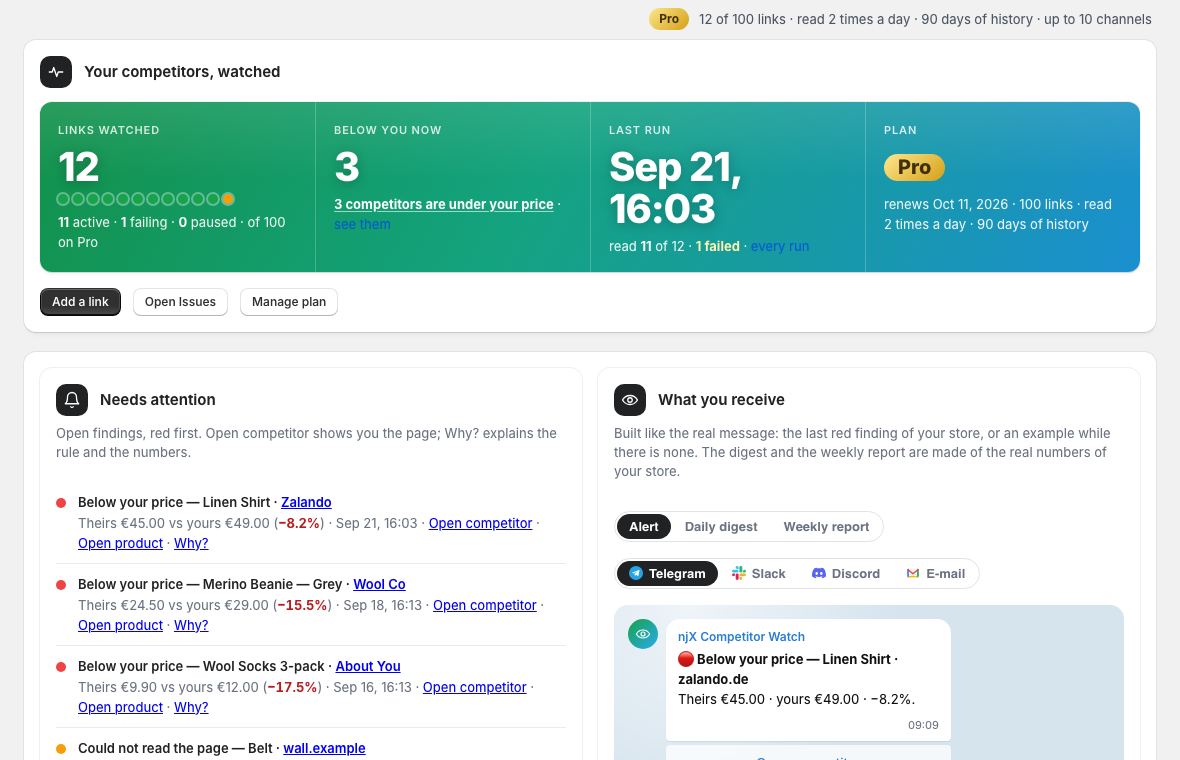Click the orange failing dot under Links Watched
This screenshot has width=1180, height=760.
coord(228,199)
